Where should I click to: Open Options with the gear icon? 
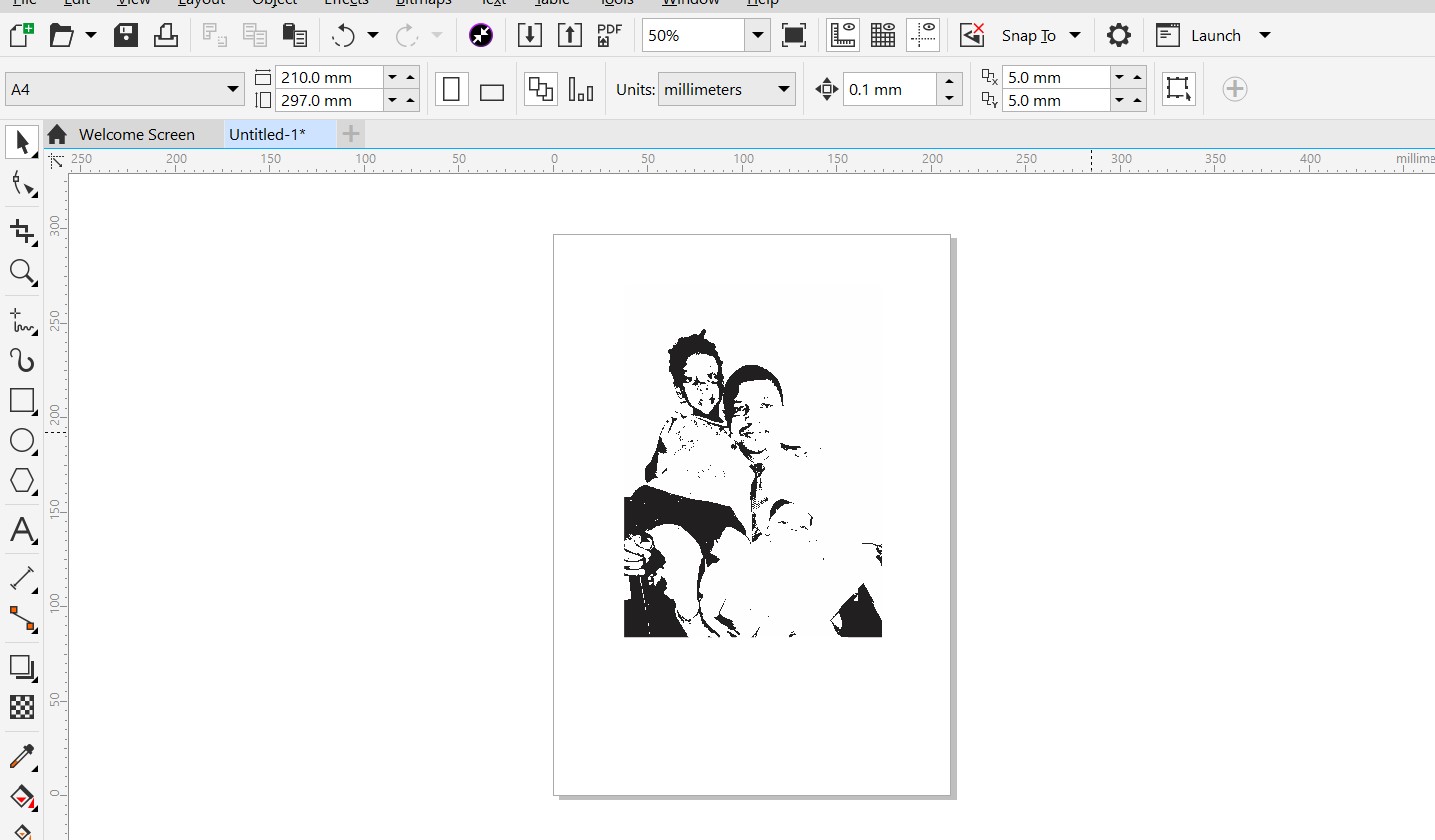click(1119, 36)
